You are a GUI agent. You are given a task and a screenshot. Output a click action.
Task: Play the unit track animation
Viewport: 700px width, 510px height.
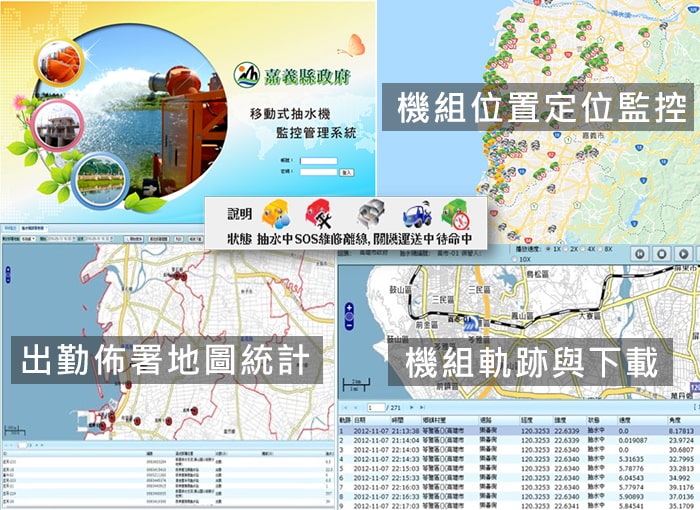coord(683,254)
